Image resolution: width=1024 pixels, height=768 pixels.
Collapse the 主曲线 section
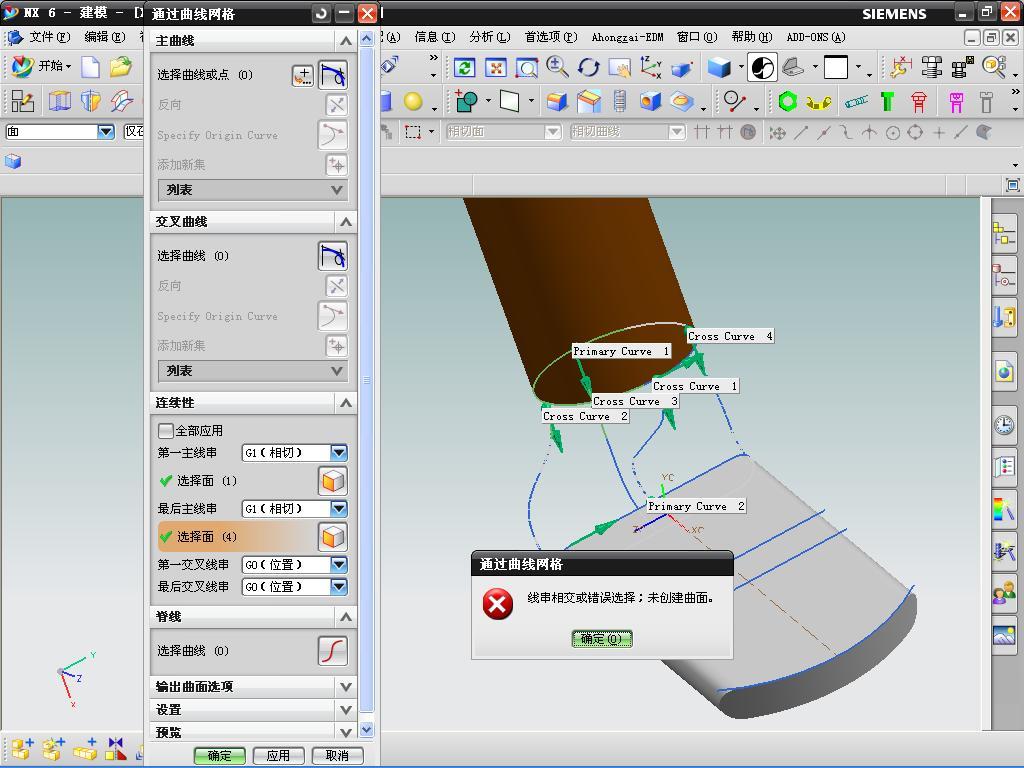point(345,40)
